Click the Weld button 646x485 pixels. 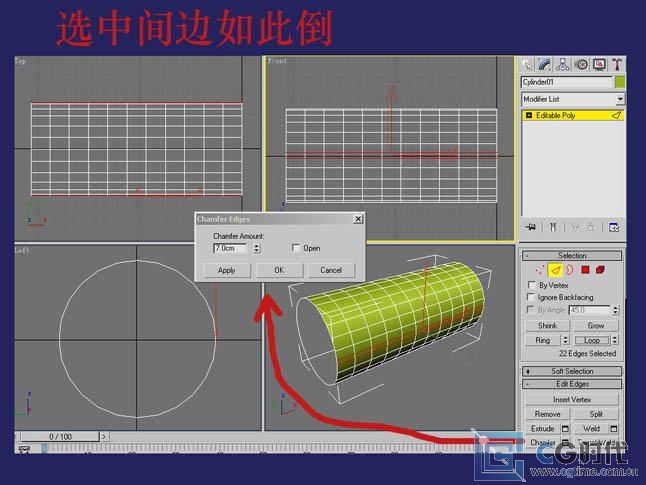tap(592, 429)
